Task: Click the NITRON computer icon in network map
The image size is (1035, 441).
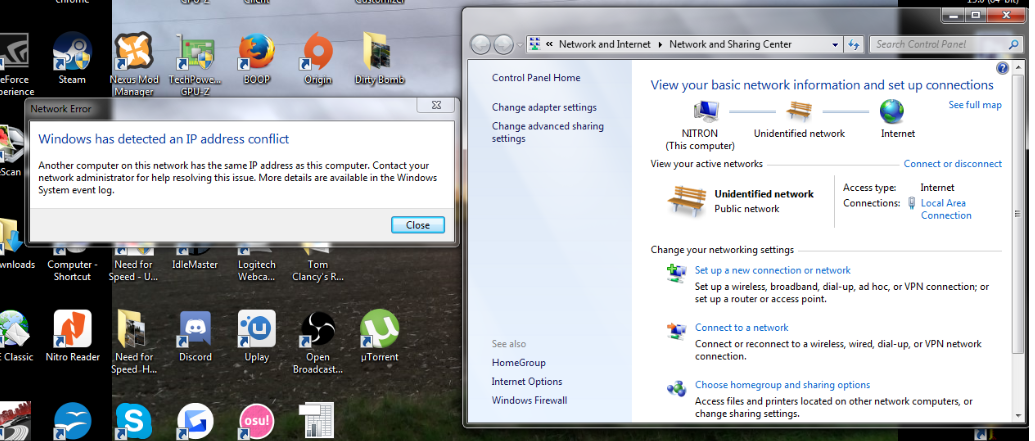Action: click(x=706, y=111)
